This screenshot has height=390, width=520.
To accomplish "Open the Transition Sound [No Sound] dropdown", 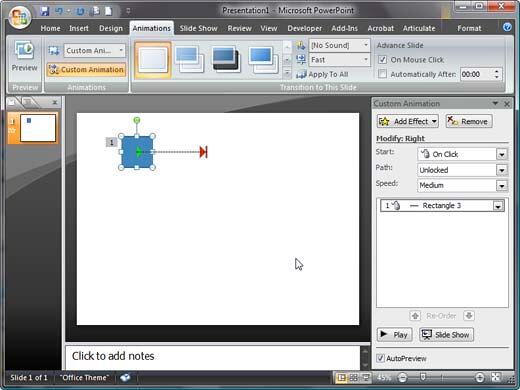I will [x=340, y=45].
